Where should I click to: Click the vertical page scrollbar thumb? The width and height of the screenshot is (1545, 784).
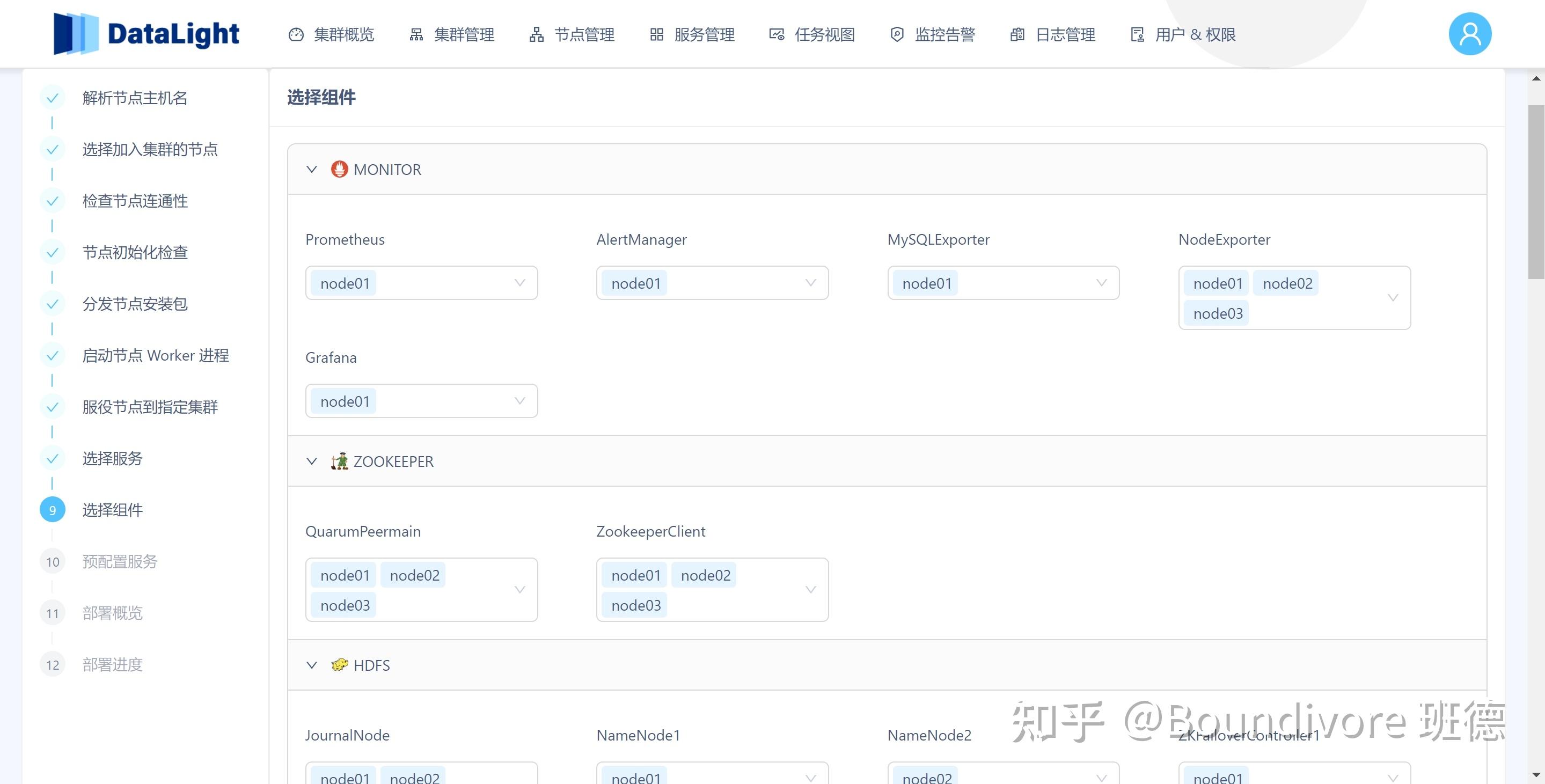point(1535,192)
